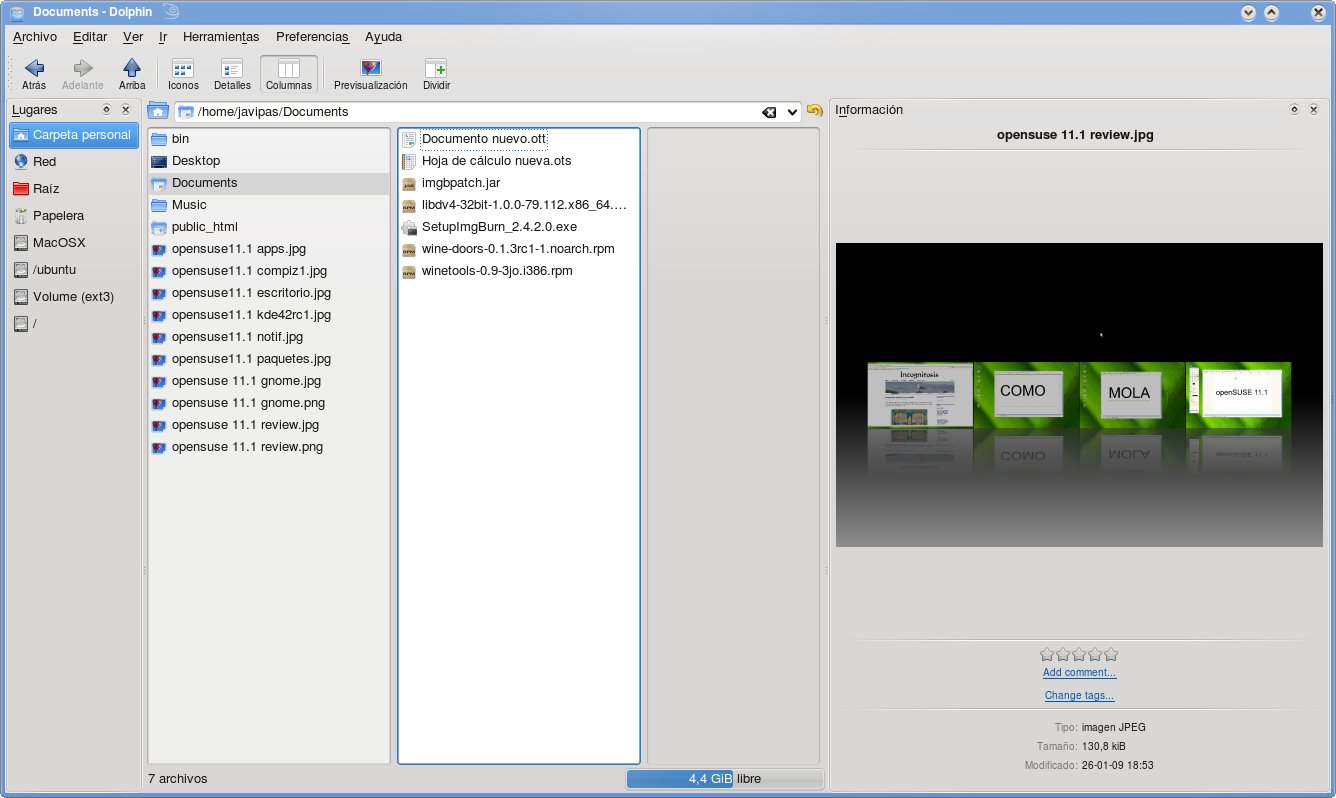Open the / device in Lugares
The image size is (1336, 798).
[73, 323]
